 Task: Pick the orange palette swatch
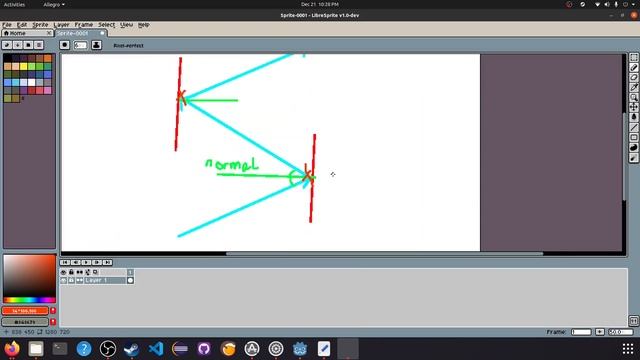[x=47, y=58]
